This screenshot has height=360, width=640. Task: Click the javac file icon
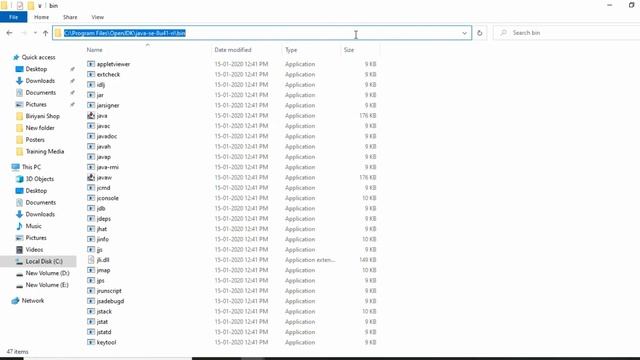point(91,126)
